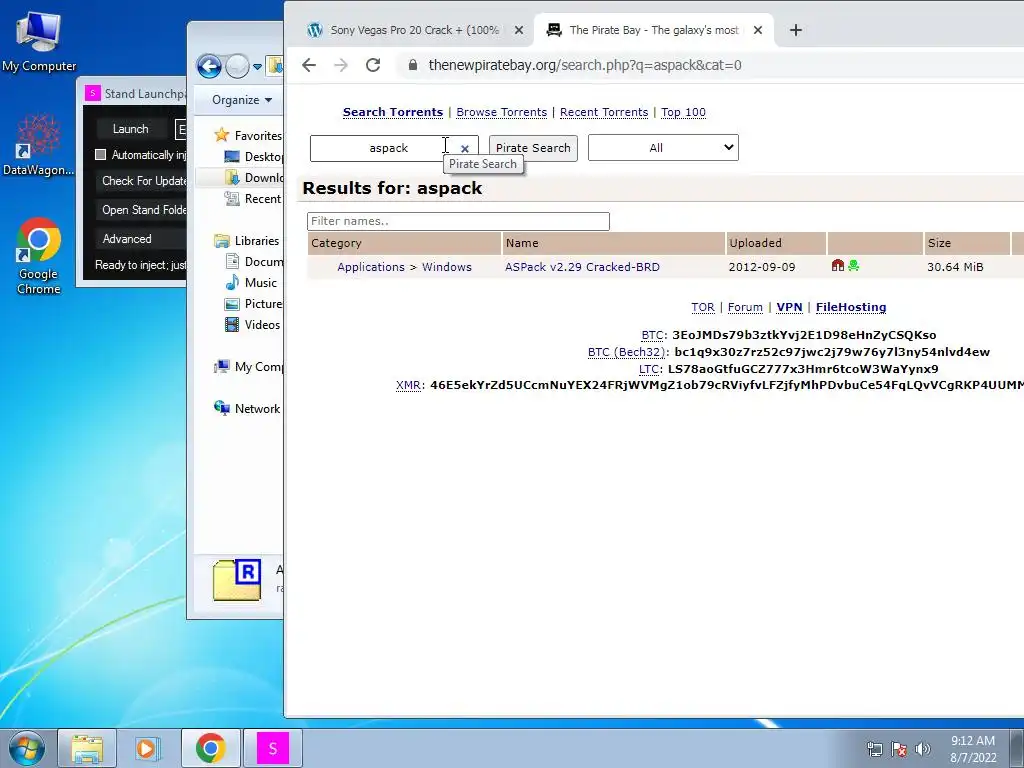The image size is (1024, 768).
Task: Select Libraries in Explorer sidebar
Action: [247, 240]
